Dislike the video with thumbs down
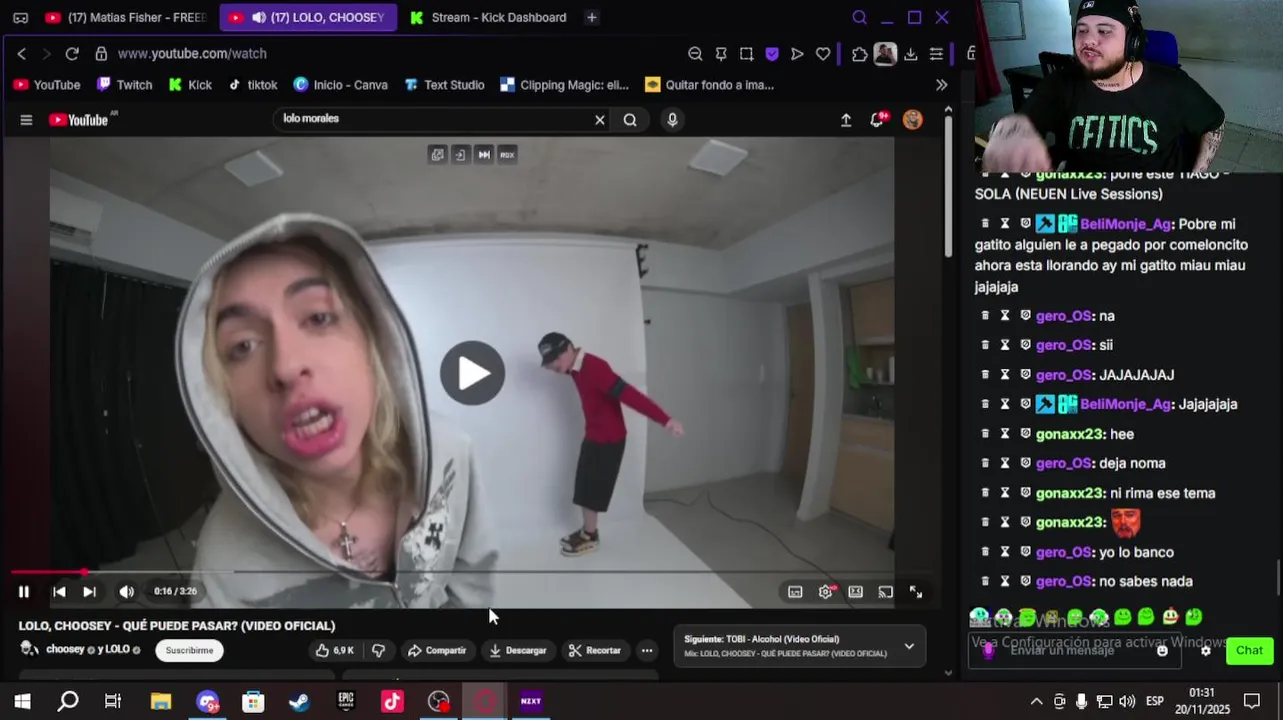This screenshot has width=1283, height=720. [x=378, y=650]
